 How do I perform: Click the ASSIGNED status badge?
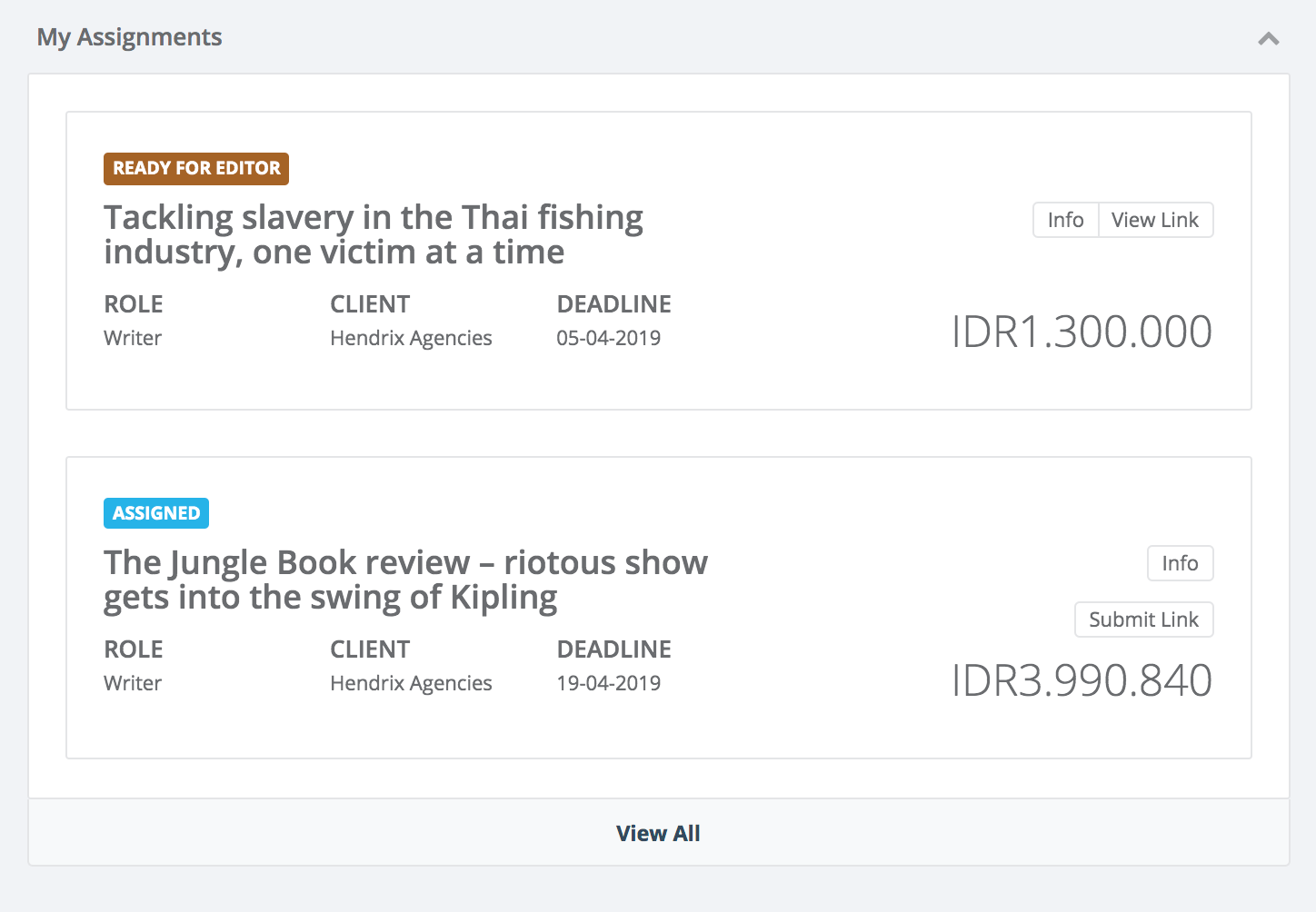[156, 513]
